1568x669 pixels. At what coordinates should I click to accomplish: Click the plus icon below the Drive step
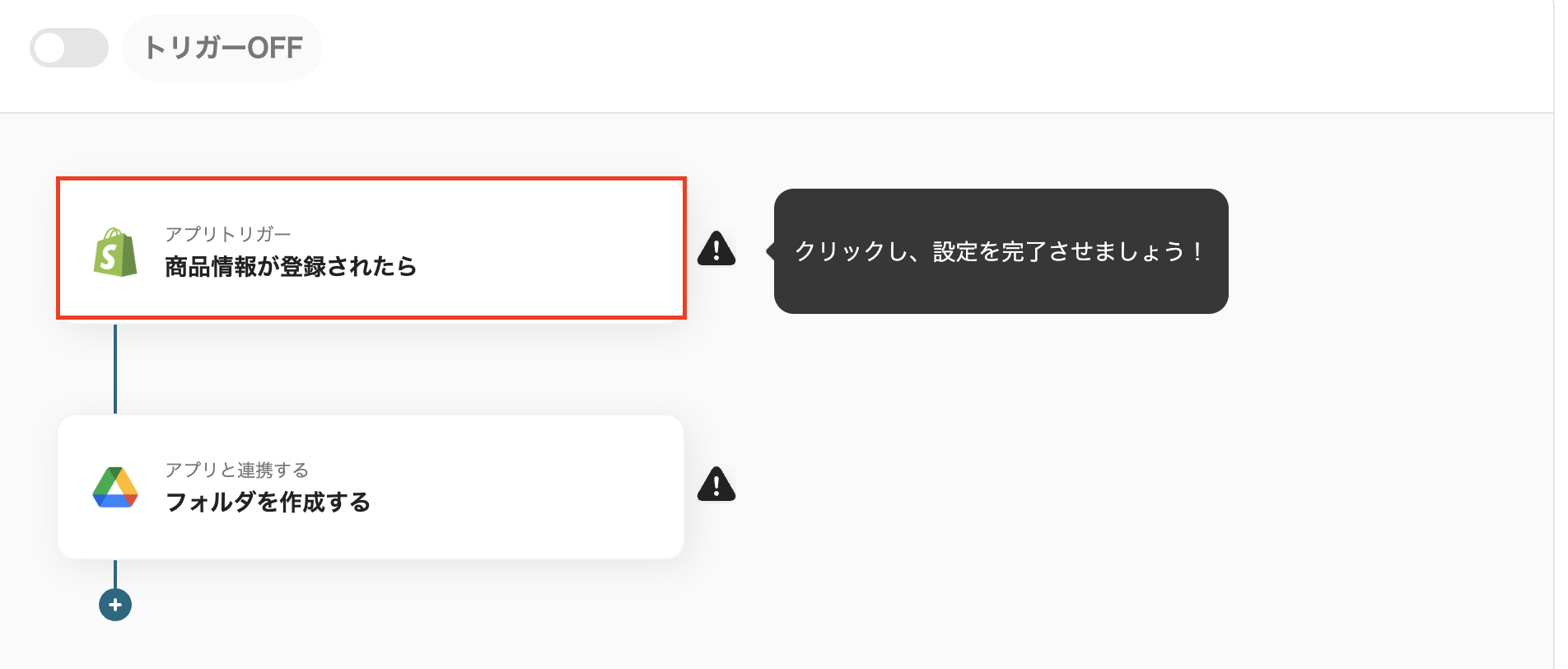click(x=114, y=604)
